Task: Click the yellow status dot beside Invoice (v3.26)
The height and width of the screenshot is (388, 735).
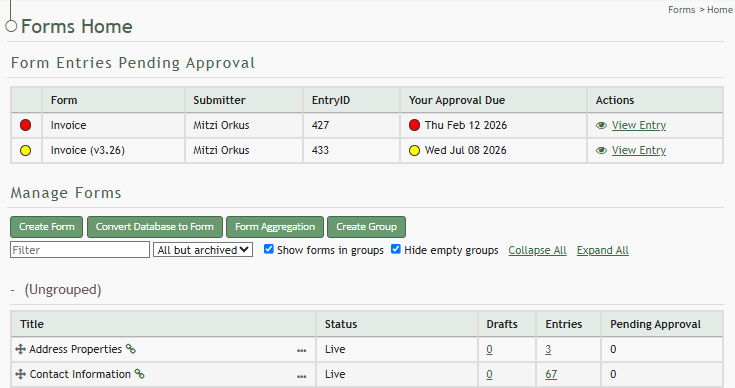Action: [25, 150]
